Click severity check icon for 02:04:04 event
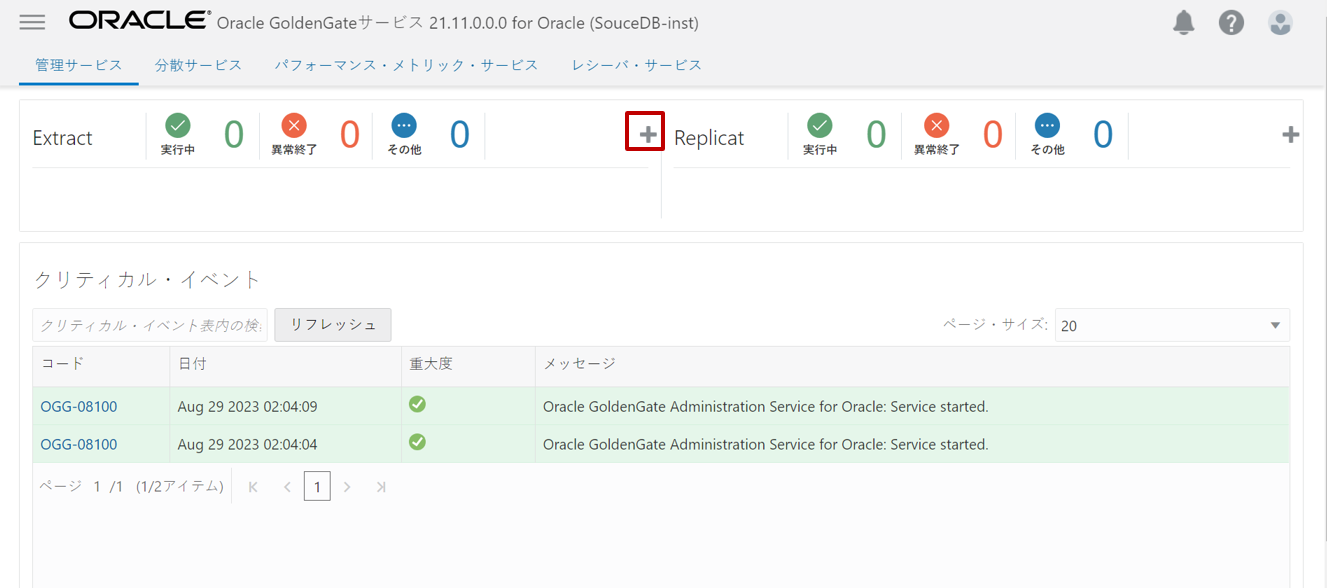Viewport: 1327px width, 588px height. (417, 442)
